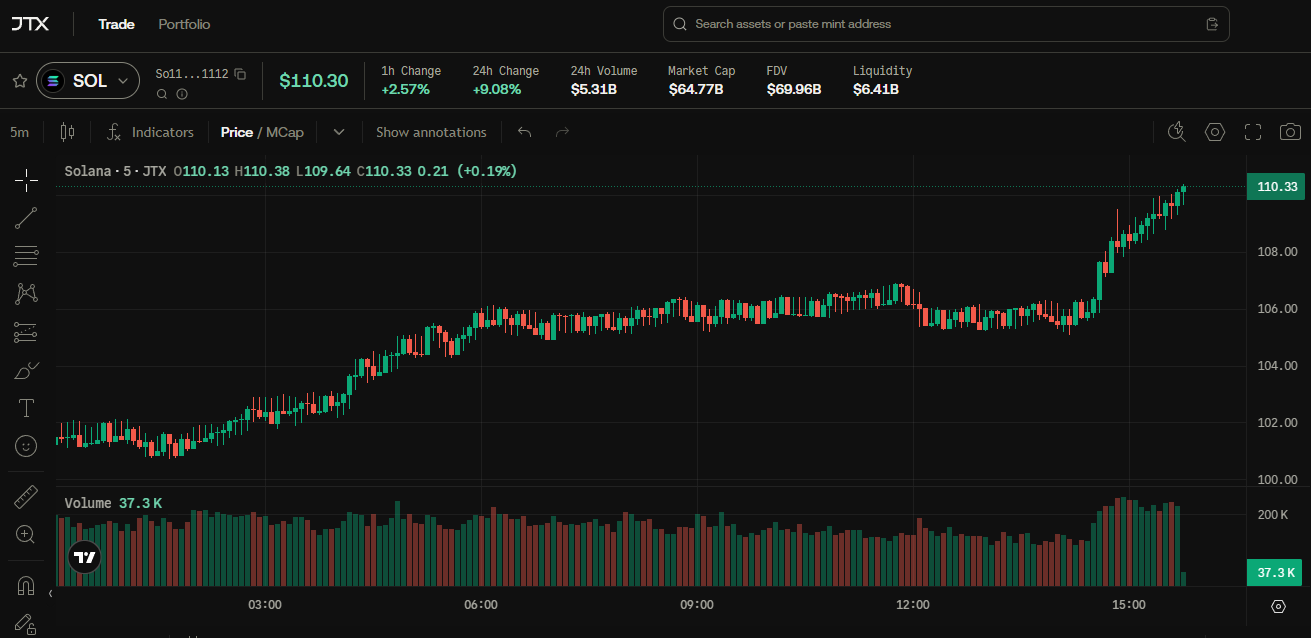Change chart style via candlestick icon
Image resolution: width=1311 pixels, height=638 pixels.
click(67, 132)
